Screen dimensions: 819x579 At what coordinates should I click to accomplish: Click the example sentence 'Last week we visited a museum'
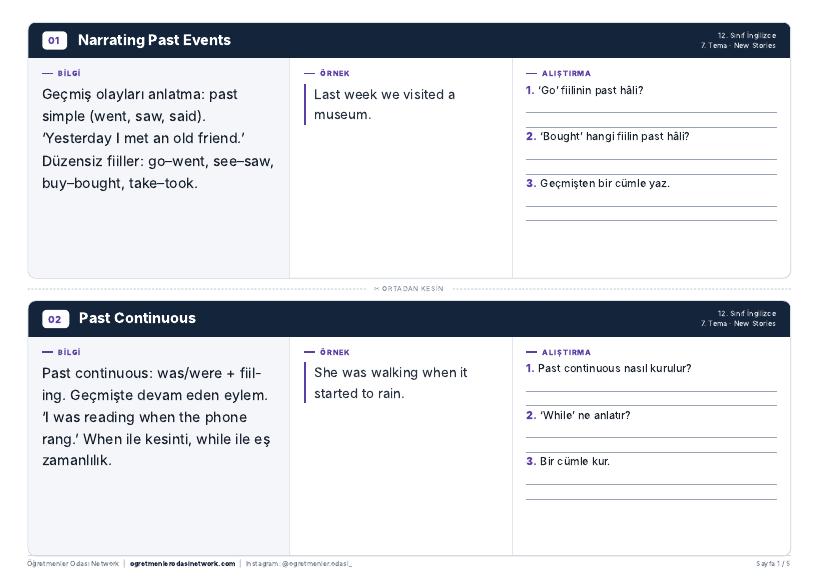pyautogui.click(x=384, y=104)
